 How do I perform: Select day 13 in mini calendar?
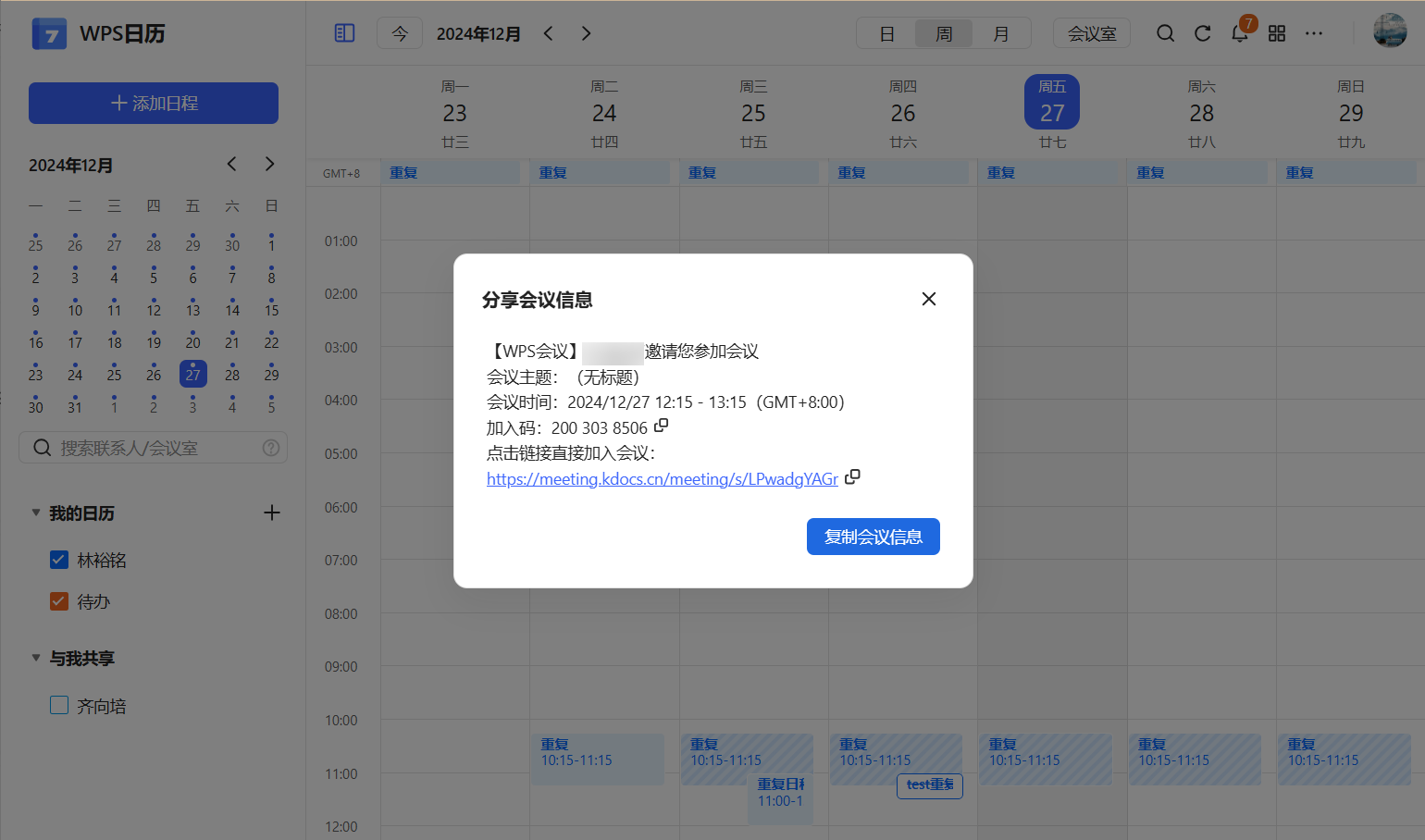click(192, 309)
